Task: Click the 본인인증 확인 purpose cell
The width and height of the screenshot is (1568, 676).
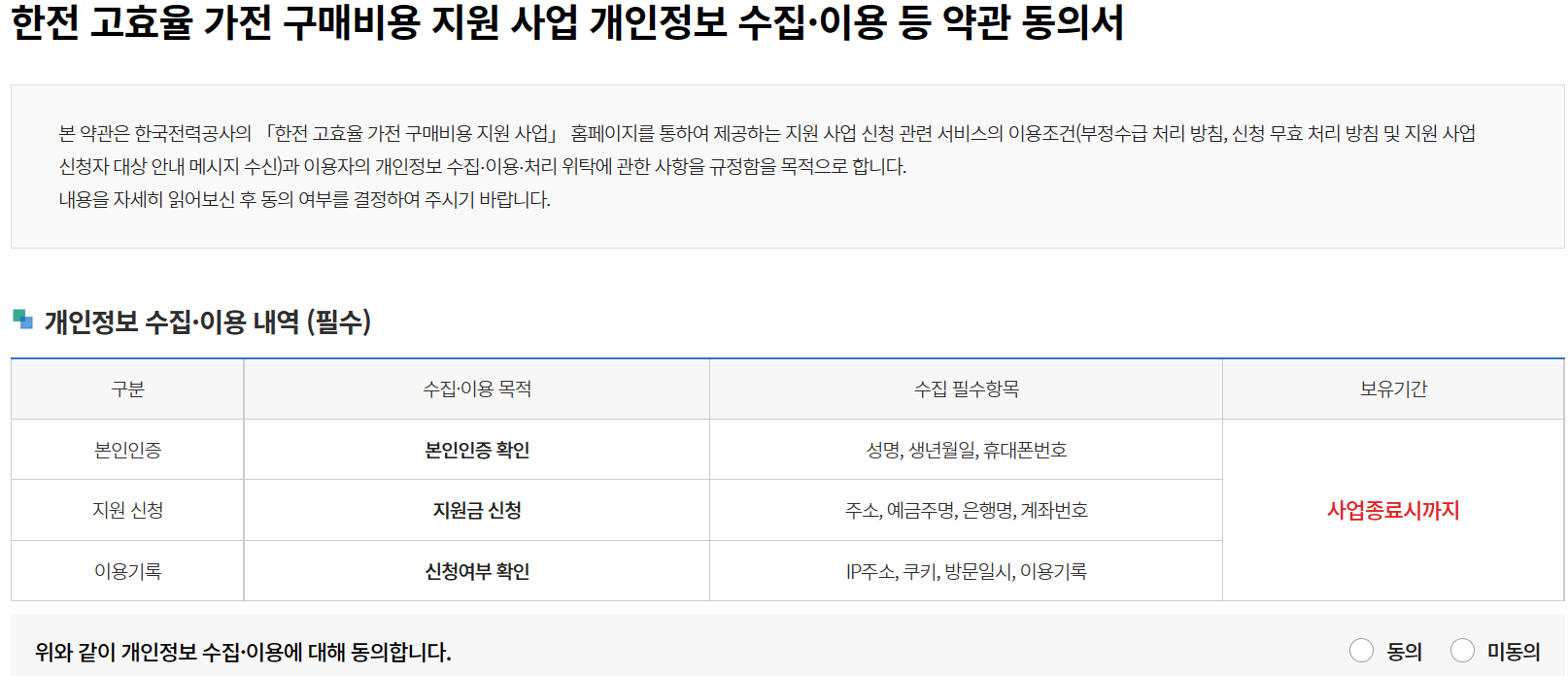Action: [477, 450]
